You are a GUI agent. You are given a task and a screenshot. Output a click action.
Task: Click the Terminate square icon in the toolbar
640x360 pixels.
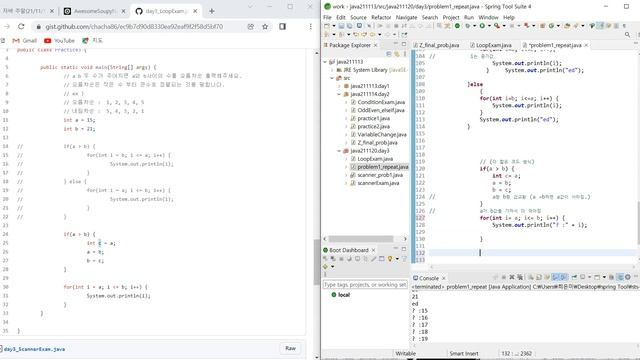pyautogui.click(x=396, y=26)
